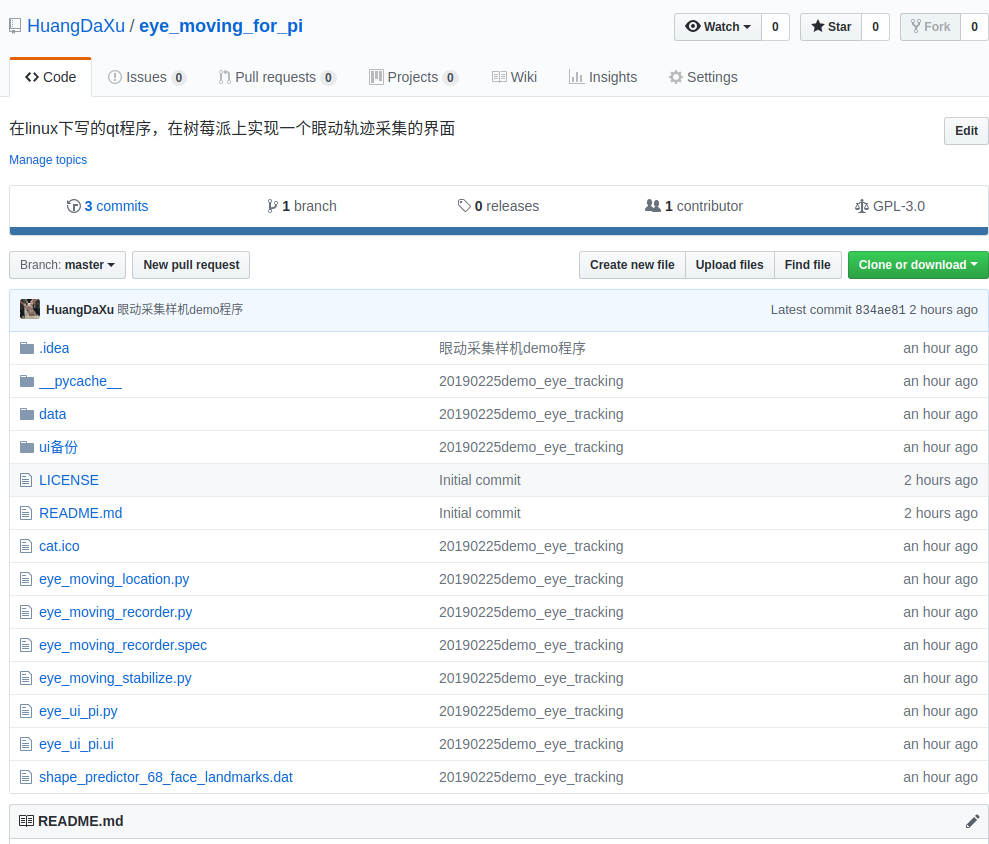Open latest commit hash 834ae81
Screen dimensions: 989x844
pos(880,310)
